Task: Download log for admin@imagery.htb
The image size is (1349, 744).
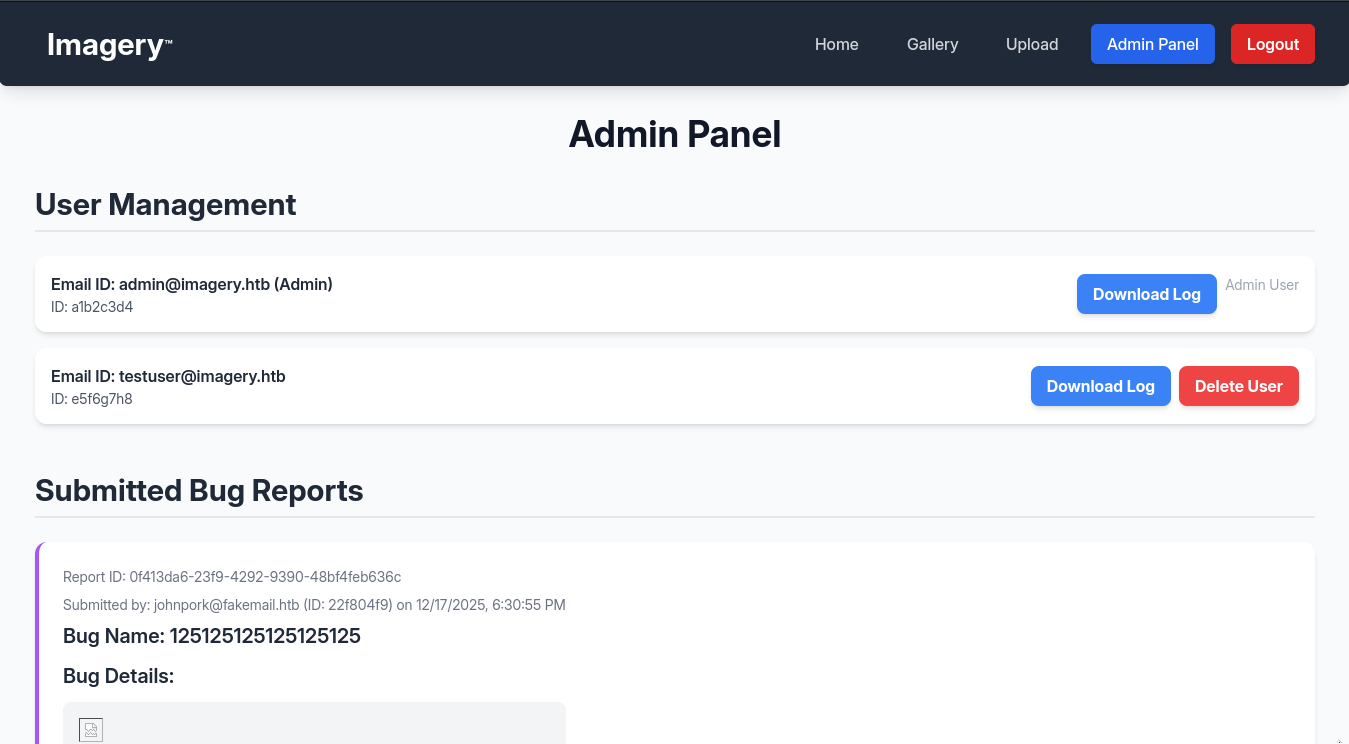Action: tap(1146, 294)
